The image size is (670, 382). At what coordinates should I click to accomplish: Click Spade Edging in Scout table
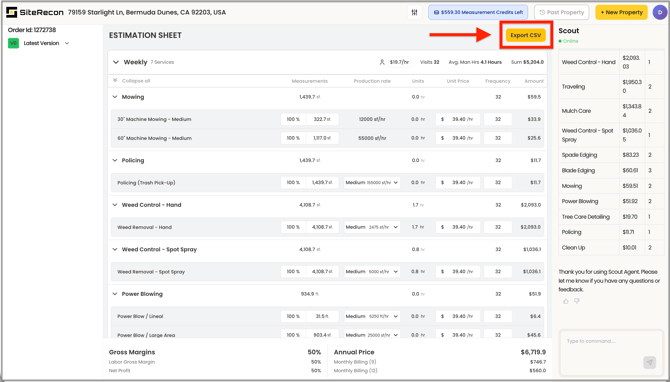coord(579,155)
